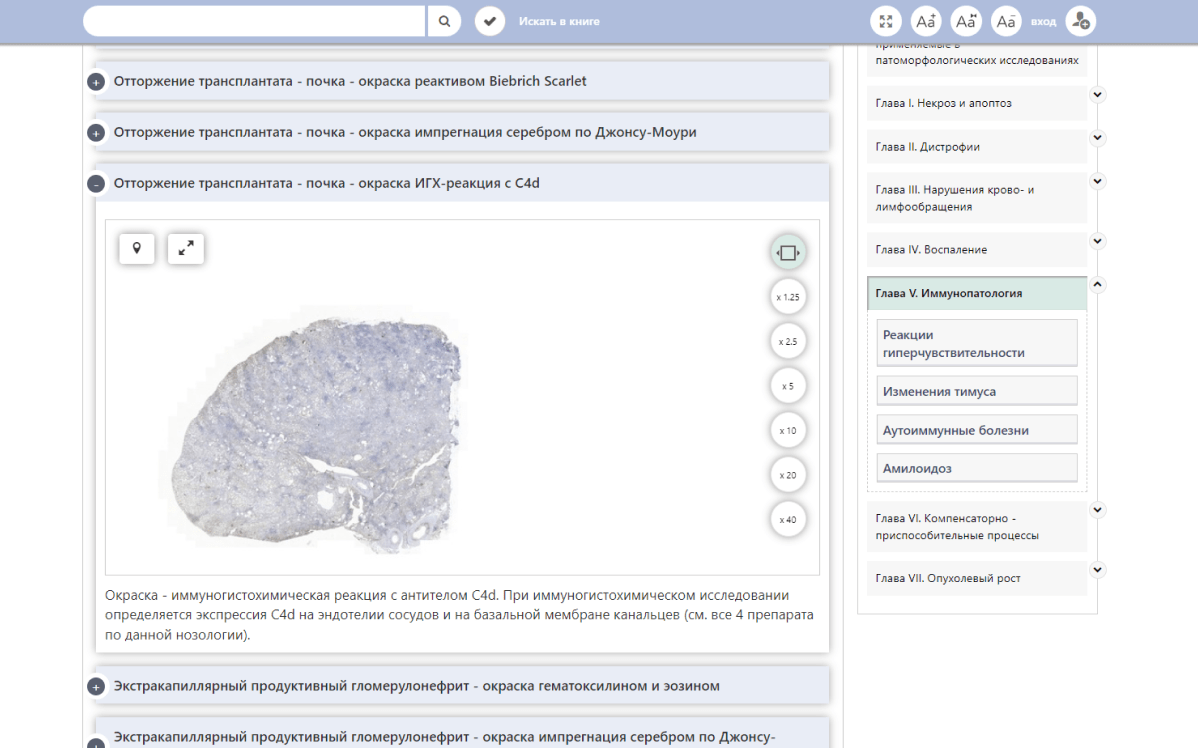The height and width of the screenshot is (748, 1198).
Task: Open 'Глава VI. Компенсаторно - приспособительные процессы'
Action: (976, 526)
